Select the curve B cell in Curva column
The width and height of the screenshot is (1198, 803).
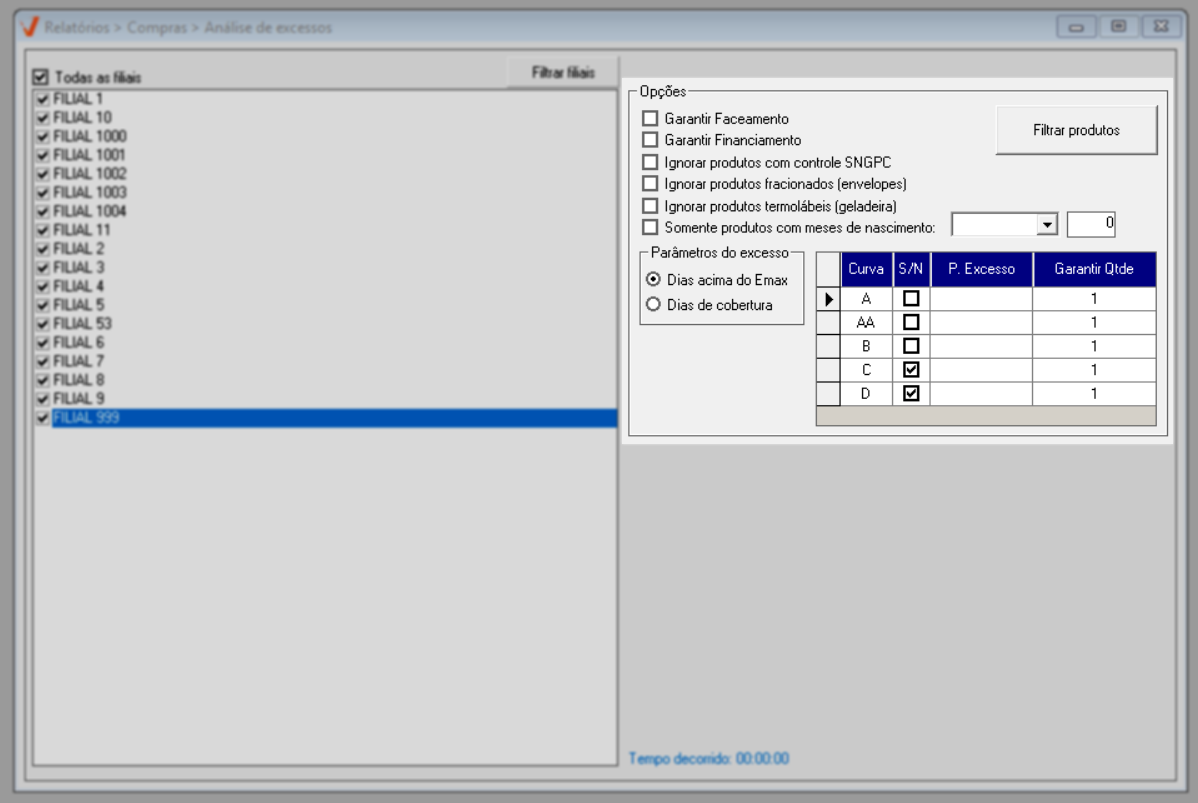(x=866, y=346)
